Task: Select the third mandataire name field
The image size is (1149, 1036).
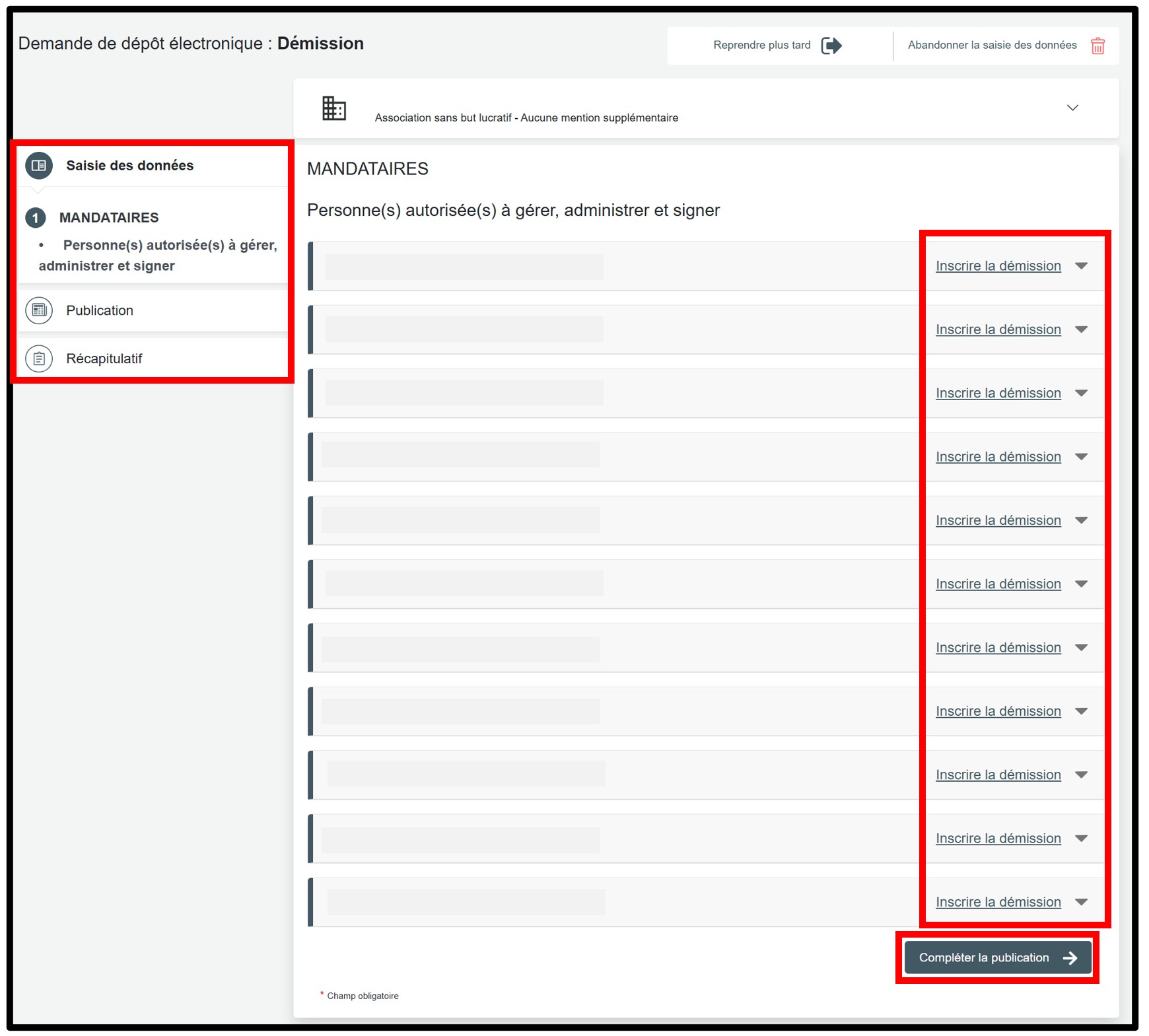Action: tap(464, 393)
